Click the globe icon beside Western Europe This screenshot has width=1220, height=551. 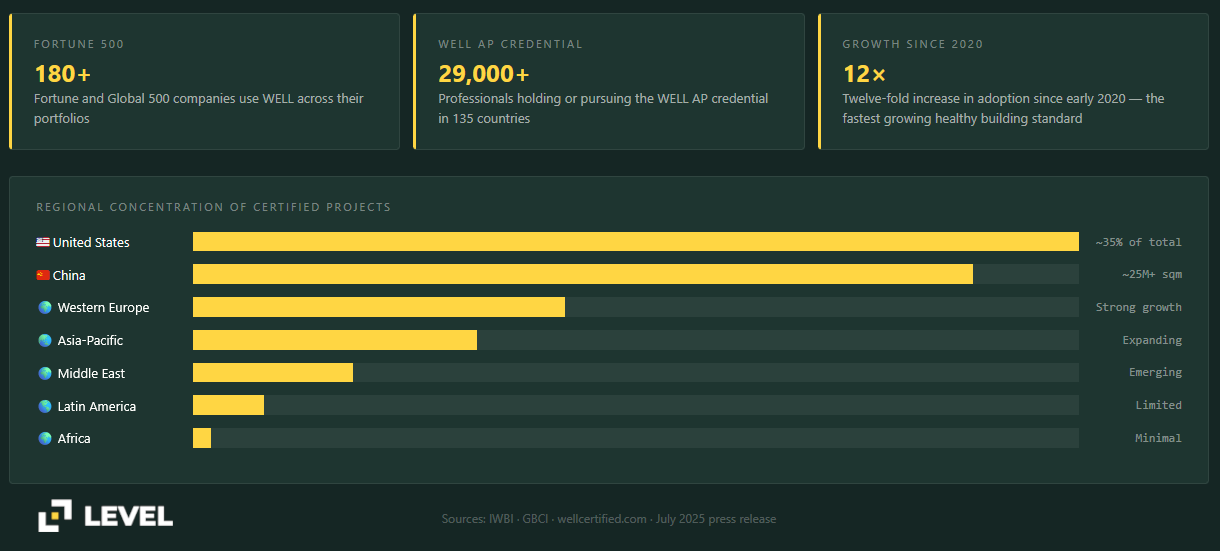point(45,307)
